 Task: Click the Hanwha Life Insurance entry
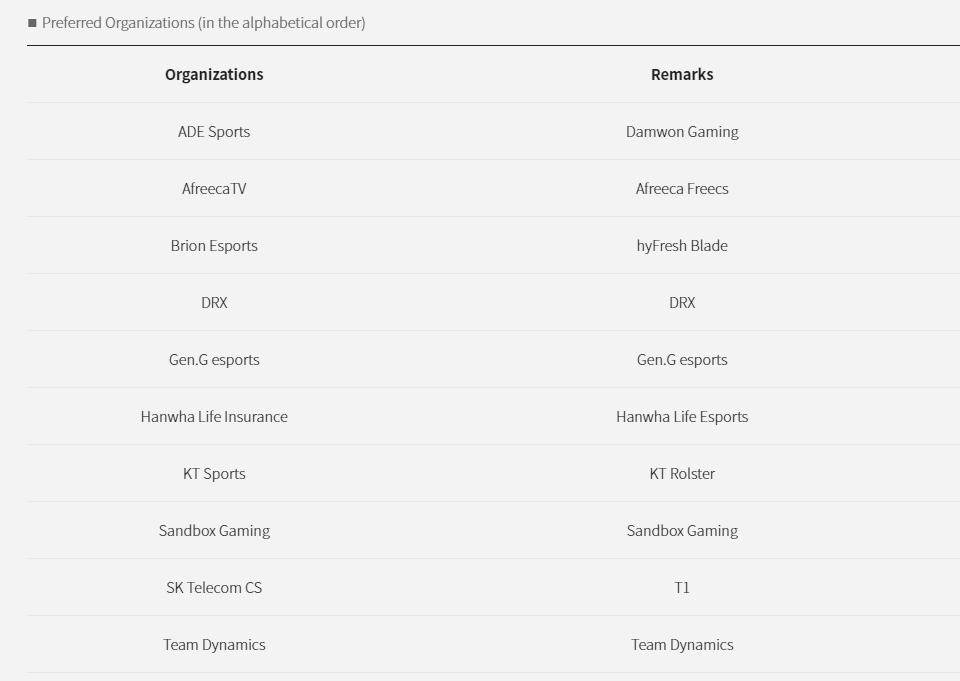[x=214, y=416]
